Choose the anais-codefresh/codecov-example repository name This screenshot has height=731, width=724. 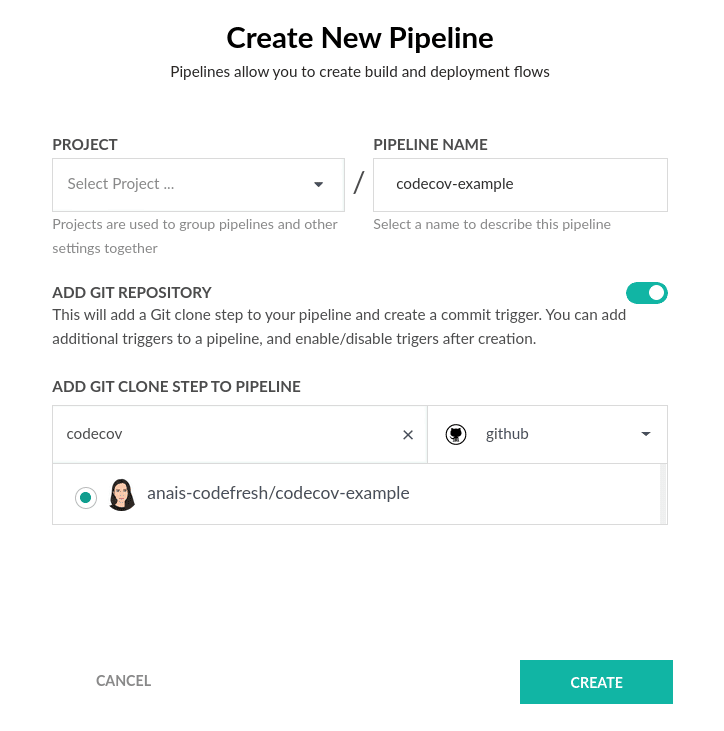(278, 493)
